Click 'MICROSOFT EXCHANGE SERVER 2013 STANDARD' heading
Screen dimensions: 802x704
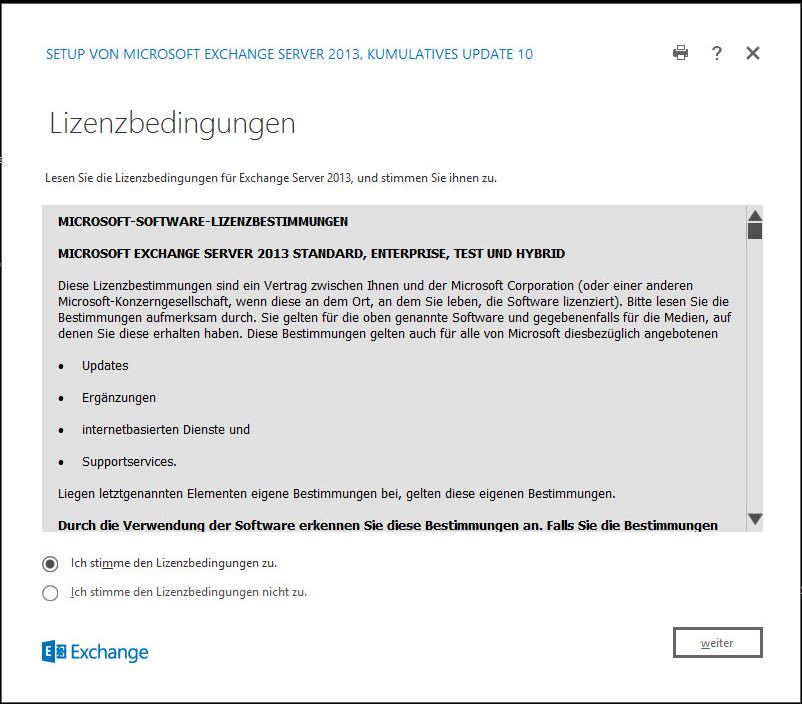click(x=311, y=254)
